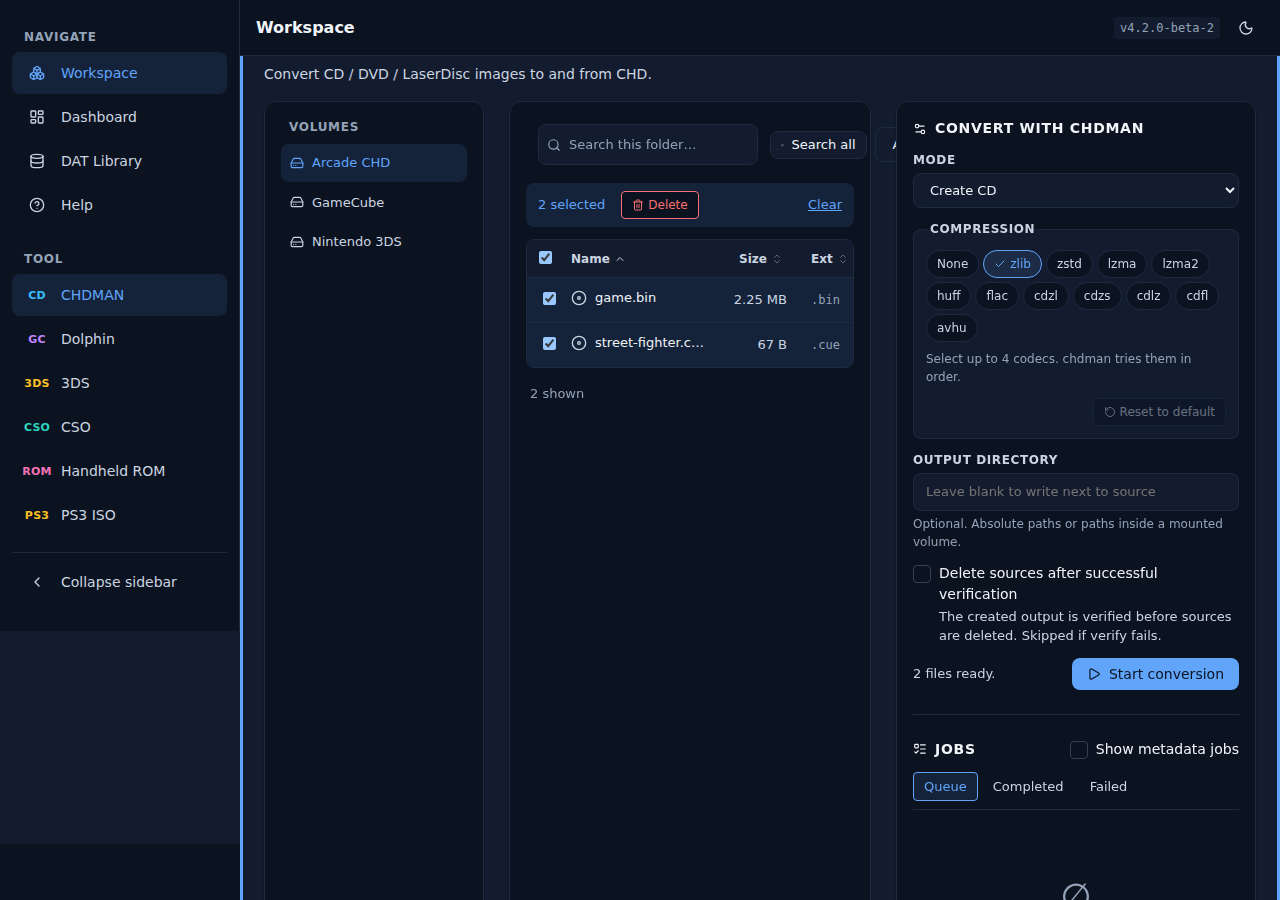Enable the lzma2 codec
The height and width of the screenshot is (900, 1280).
1180,264
